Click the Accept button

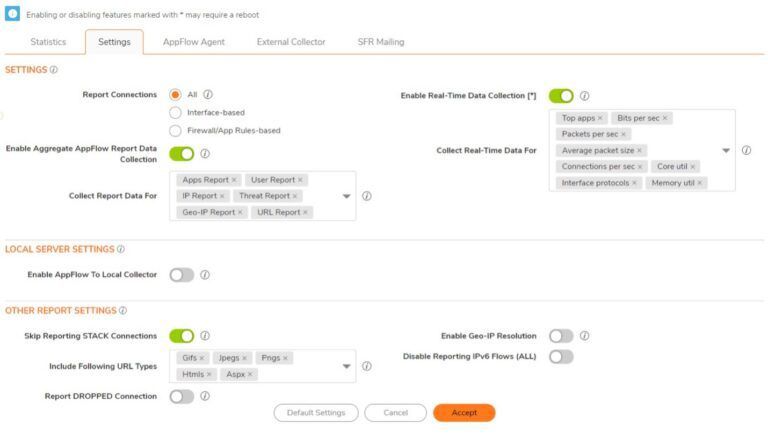[x=464, y=413]
